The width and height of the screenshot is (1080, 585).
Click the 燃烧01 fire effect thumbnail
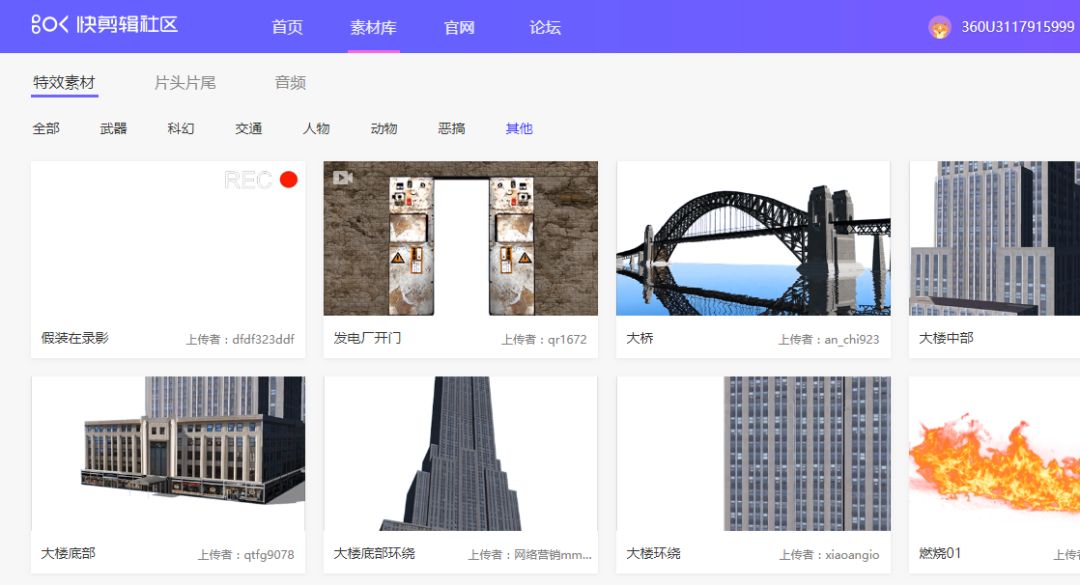pyautogui.click(x=993, y=464)
